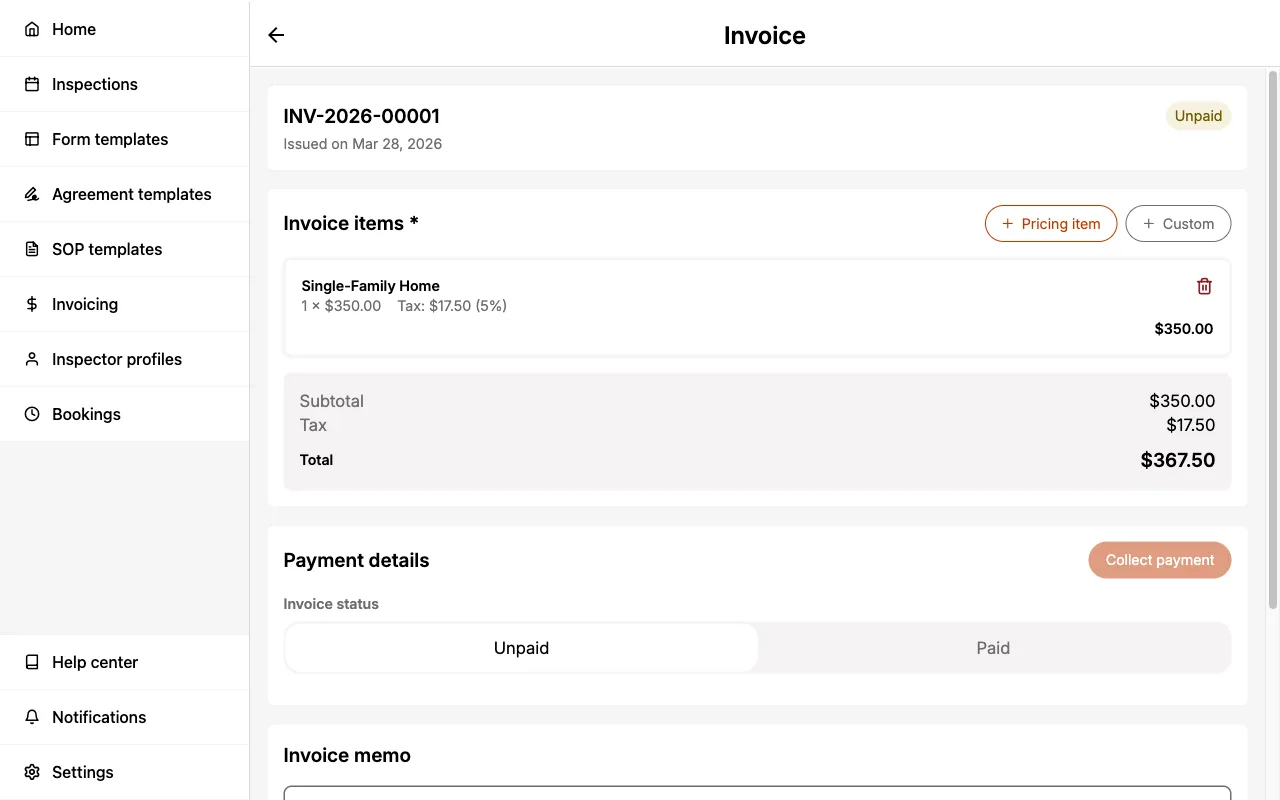Image resolution: width=1280 pixels, height=800 pixels.
Task: Navigate to Agreement templates
Action: coord(124,194)
